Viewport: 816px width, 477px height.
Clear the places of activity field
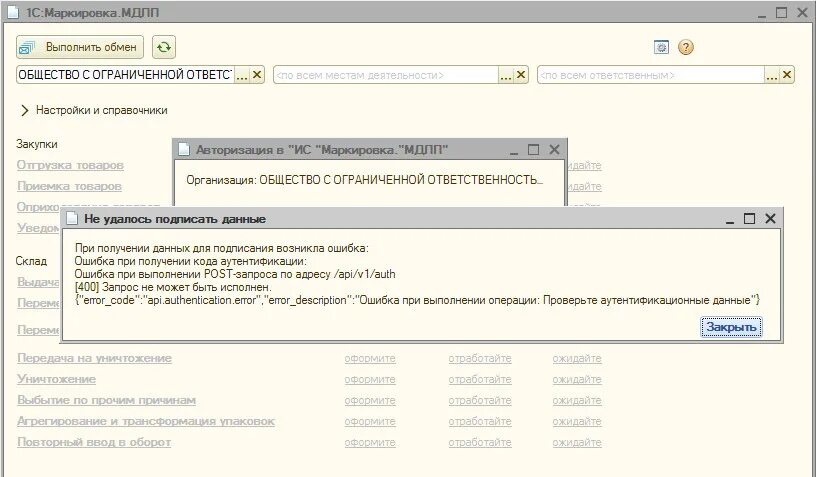click(x=521, y=75)
